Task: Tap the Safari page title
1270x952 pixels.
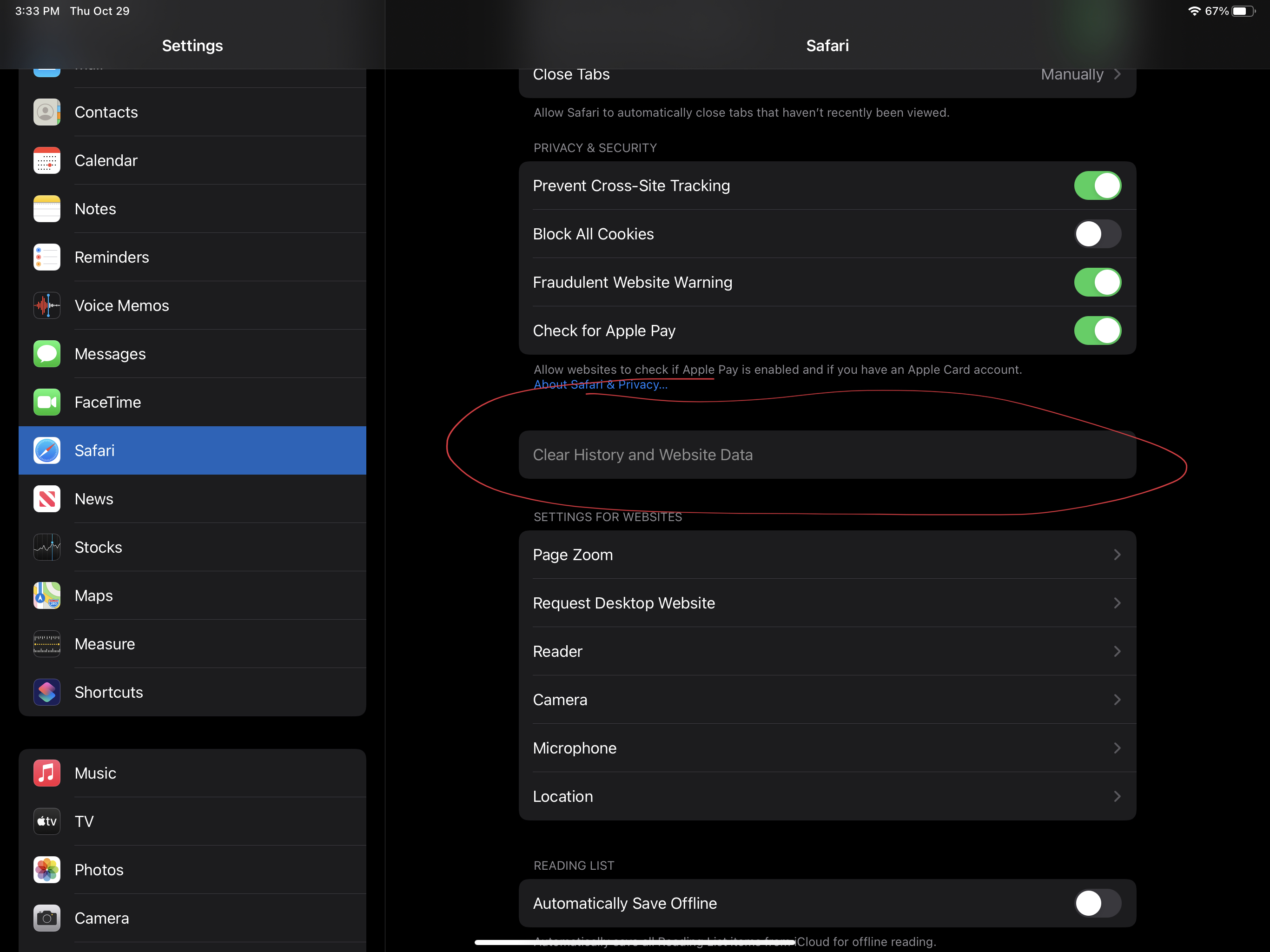Action: click(827, 46)
